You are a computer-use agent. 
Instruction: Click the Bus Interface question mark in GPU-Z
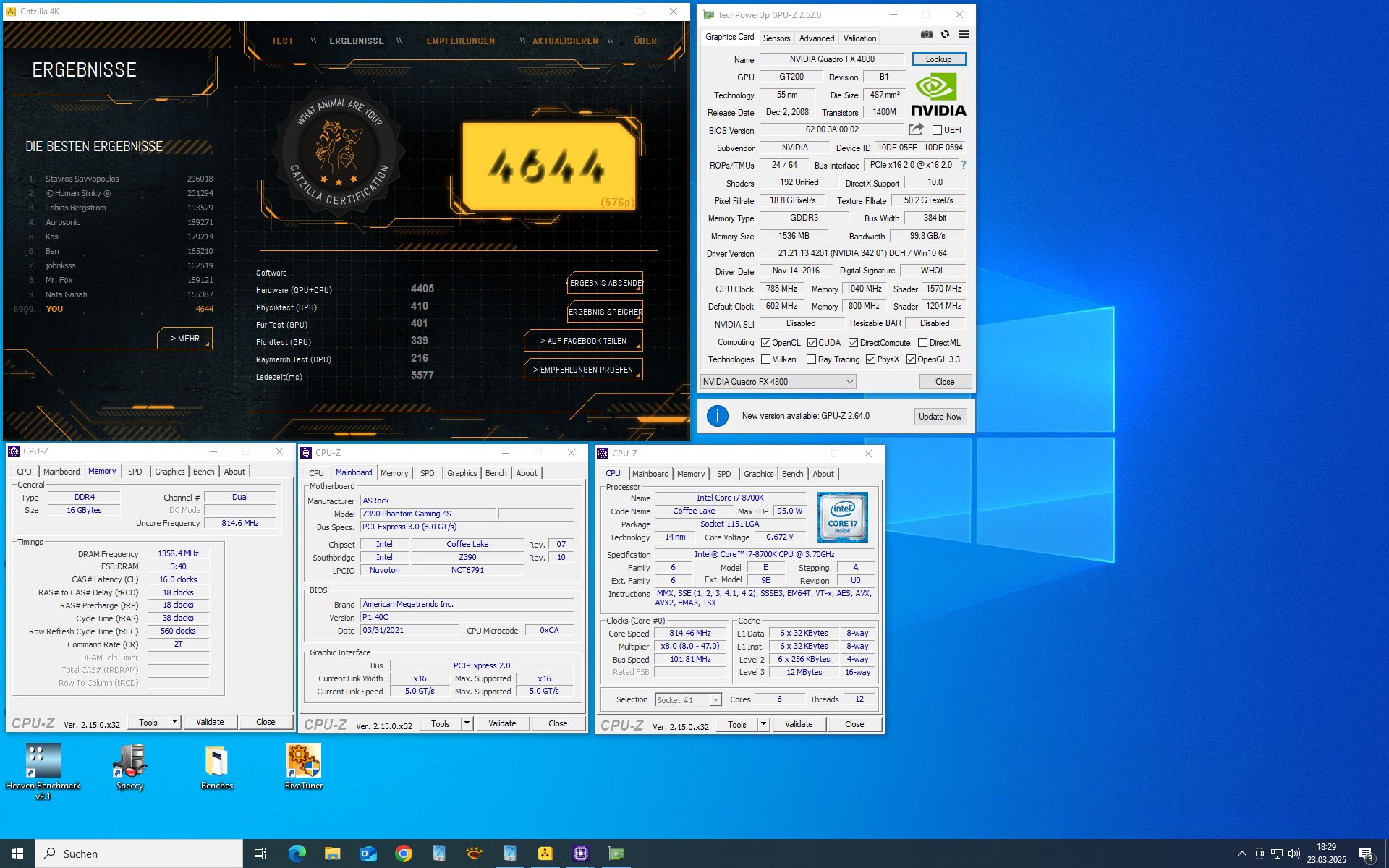964,165
